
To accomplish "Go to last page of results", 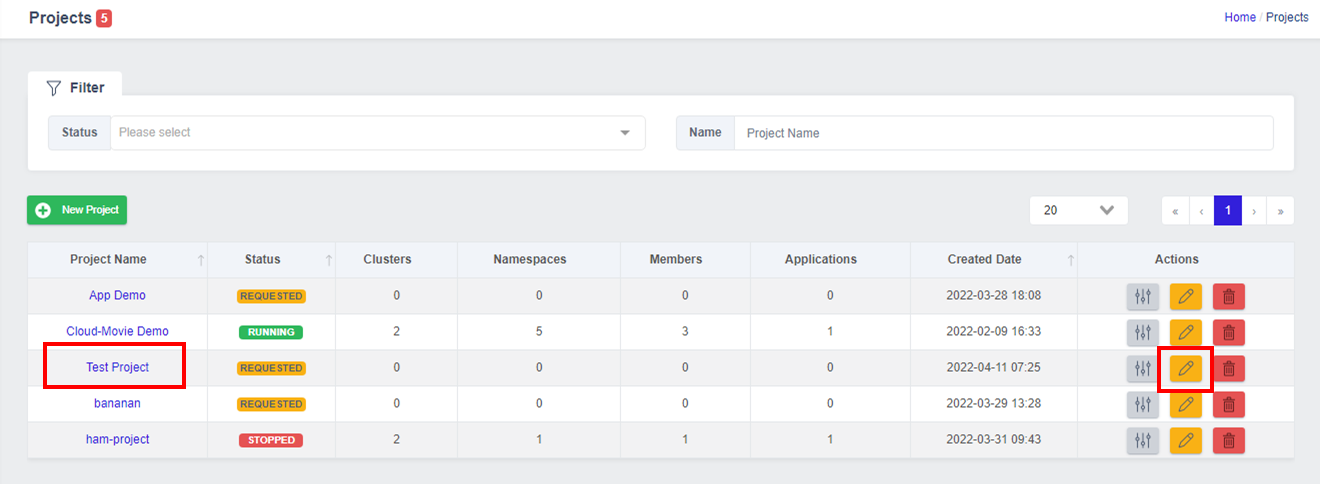I will pyautogui.click(x=1280, y=211).
